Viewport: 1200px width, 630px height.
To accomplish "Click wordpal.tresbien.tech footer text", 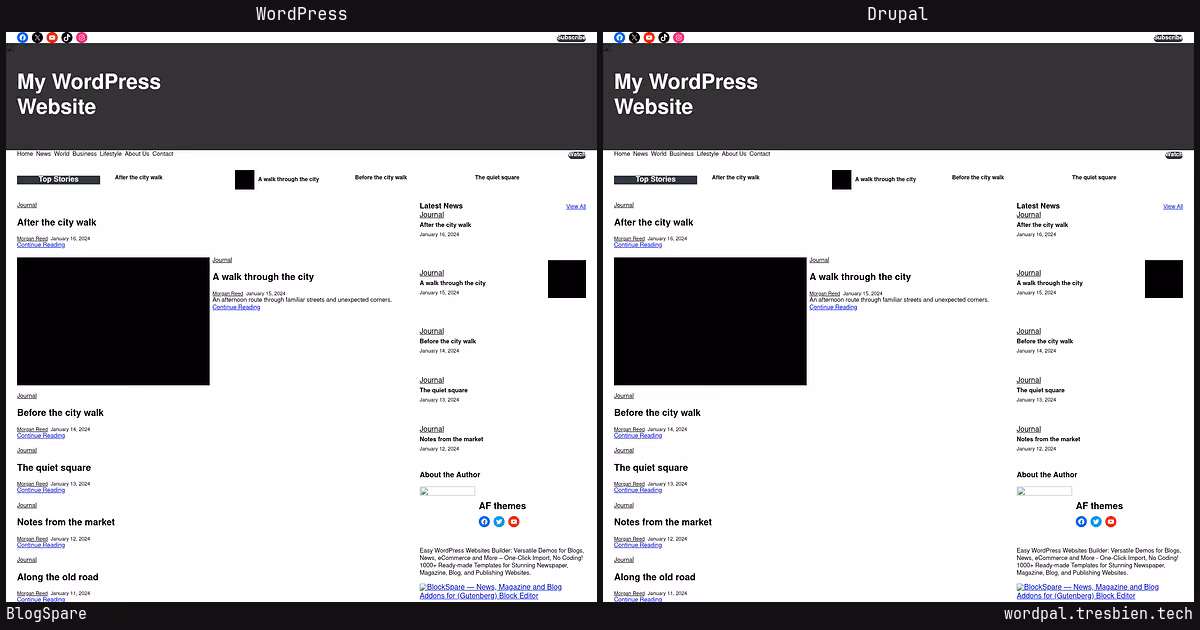I will (x=1098, y=615).
